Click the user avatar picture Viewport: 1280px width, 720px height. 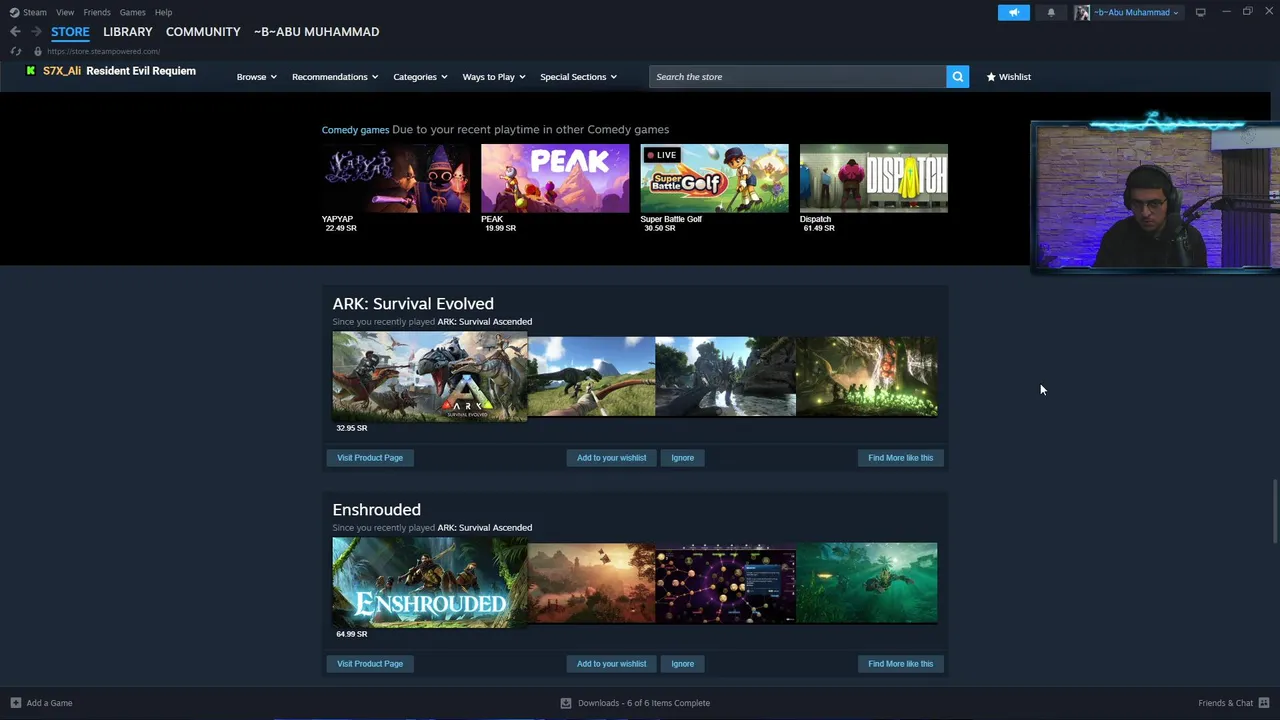point(1082,12)
